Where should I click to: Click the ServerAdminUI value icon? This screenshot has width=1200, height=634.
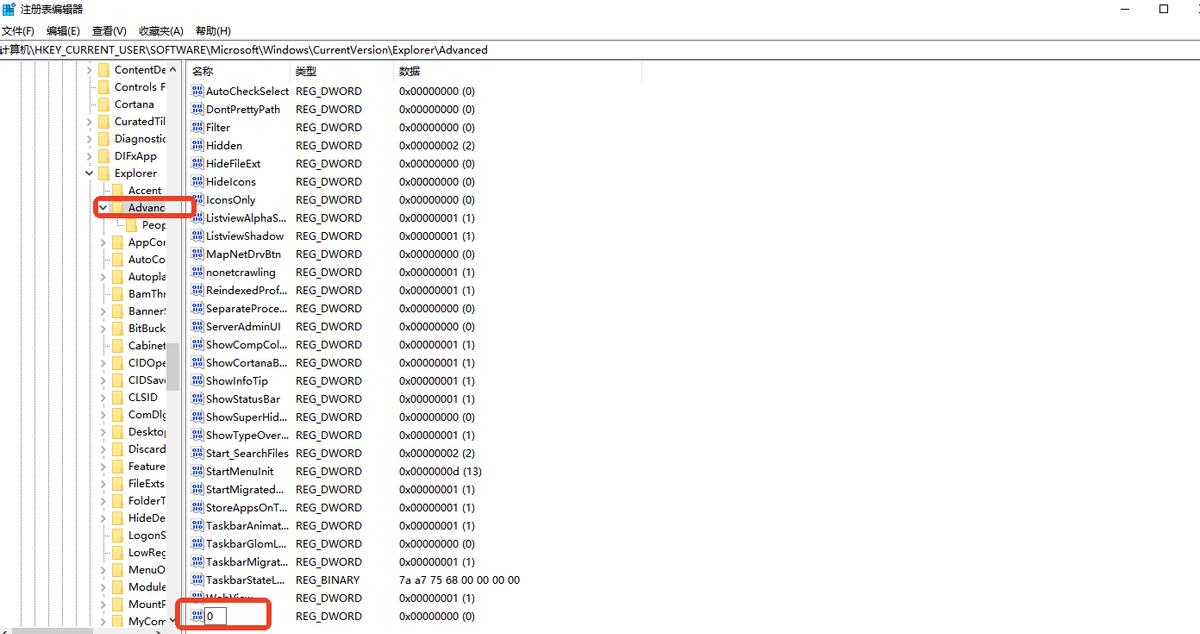coord(197,326)
